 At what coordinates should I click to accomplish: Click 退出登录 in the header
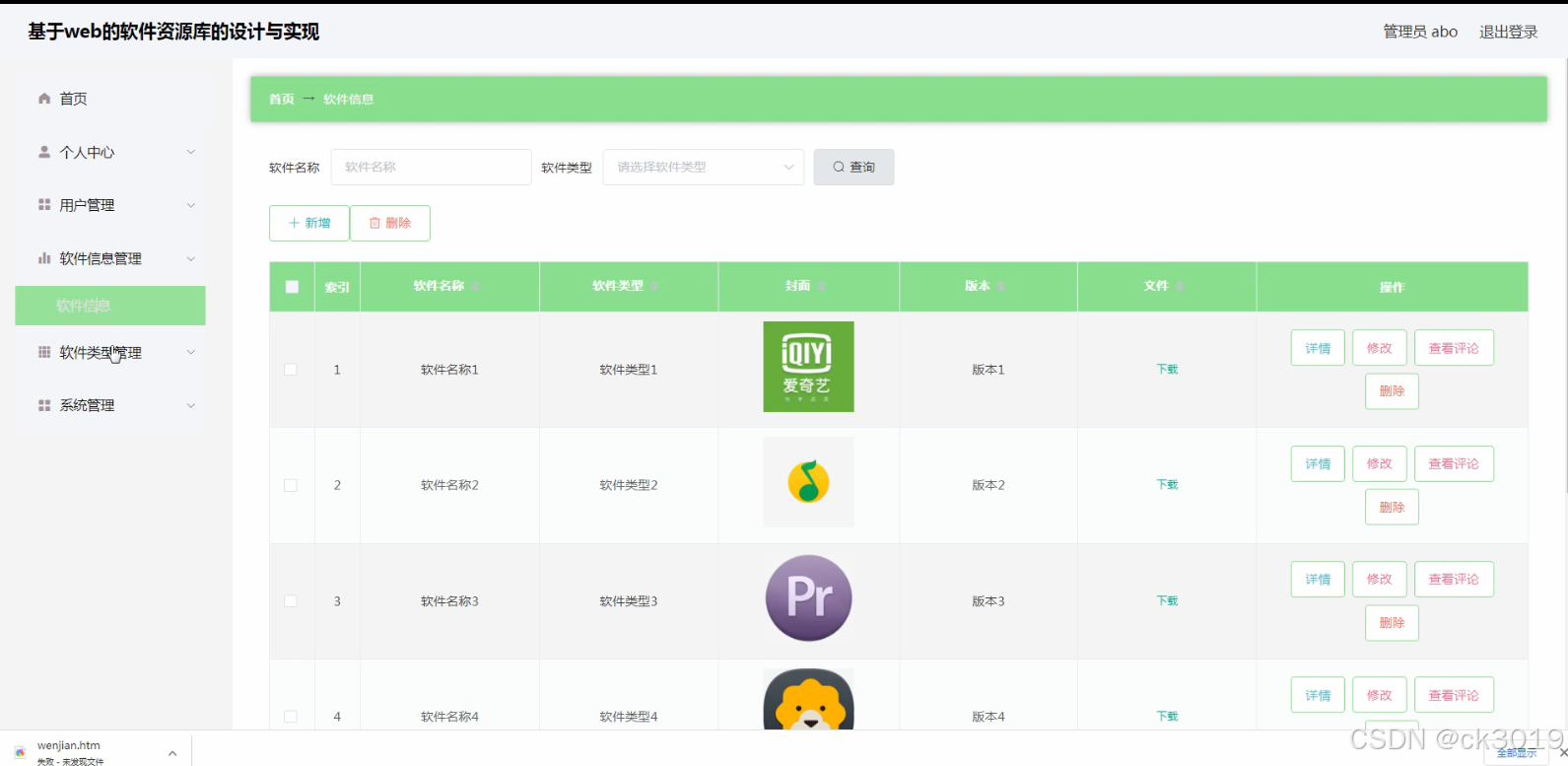(1508, 32)
